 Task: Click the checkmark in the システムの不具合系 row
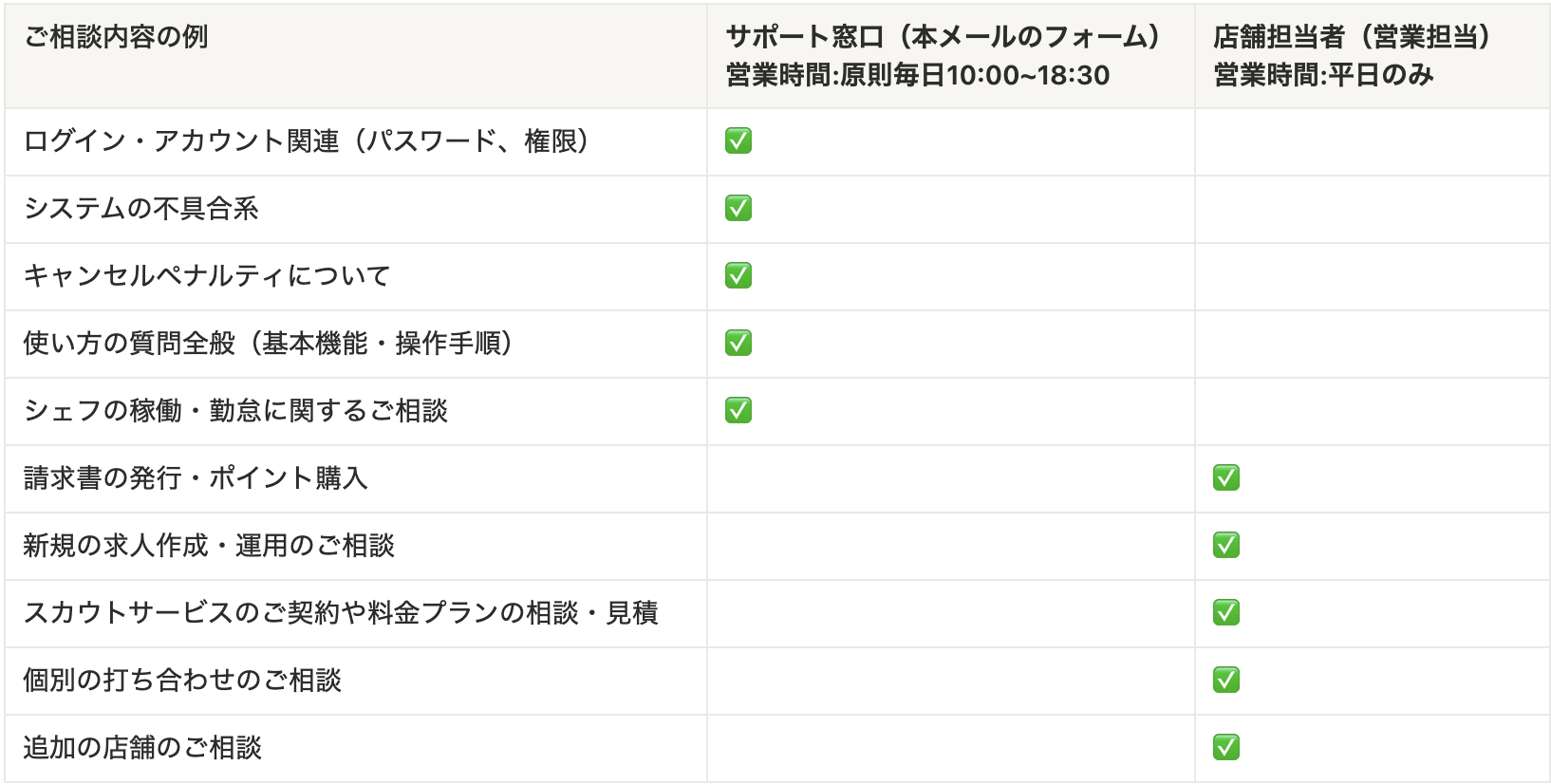(x=738, y=209)
